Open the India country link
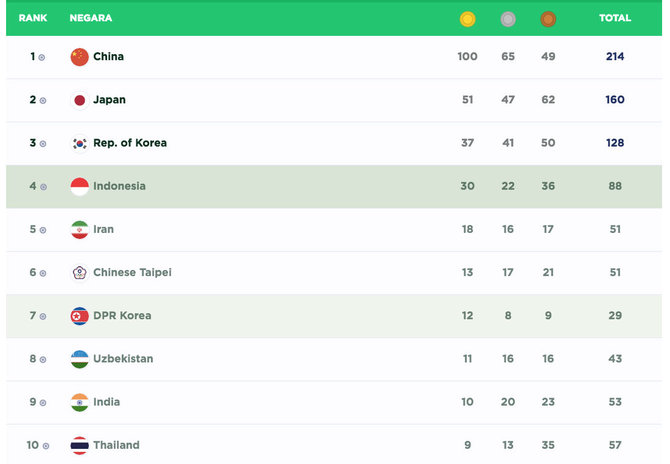The image size is (670, 464). click(107, 402)
